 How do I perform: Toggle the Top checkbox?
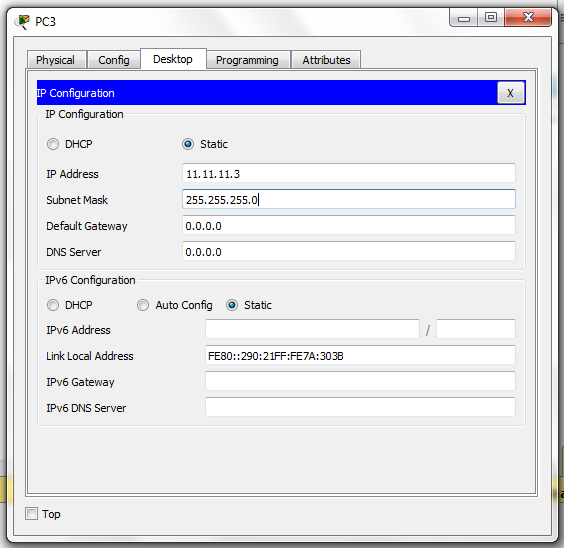[x=31, y=513]
